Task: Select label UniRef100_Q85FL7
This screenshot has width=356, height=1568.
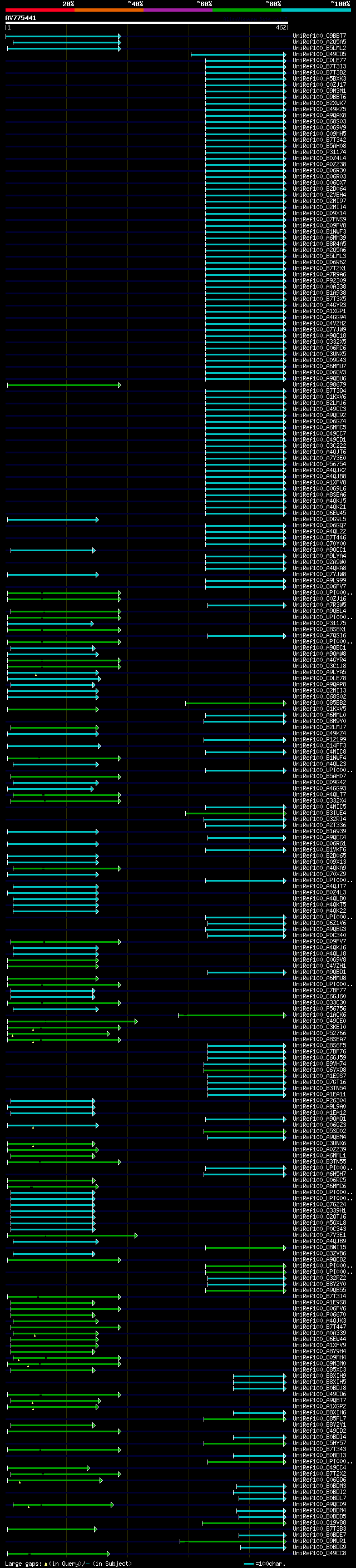Action: click(x=319, y=1419)
